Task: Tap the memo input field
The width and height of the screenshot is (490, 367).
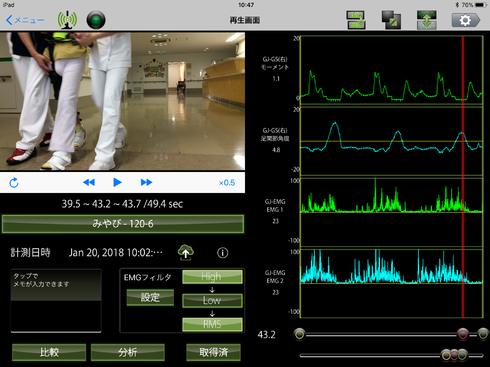Action: [x=56, y=301]
